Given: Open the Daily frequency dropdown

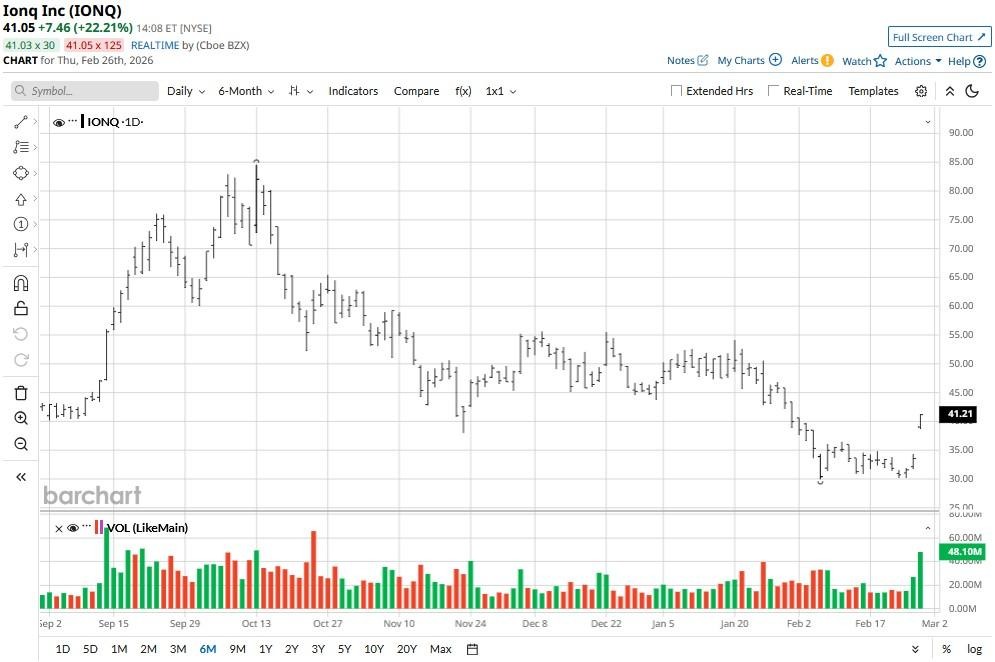Looking at the screenshot, I should click(x=186, y=91).
